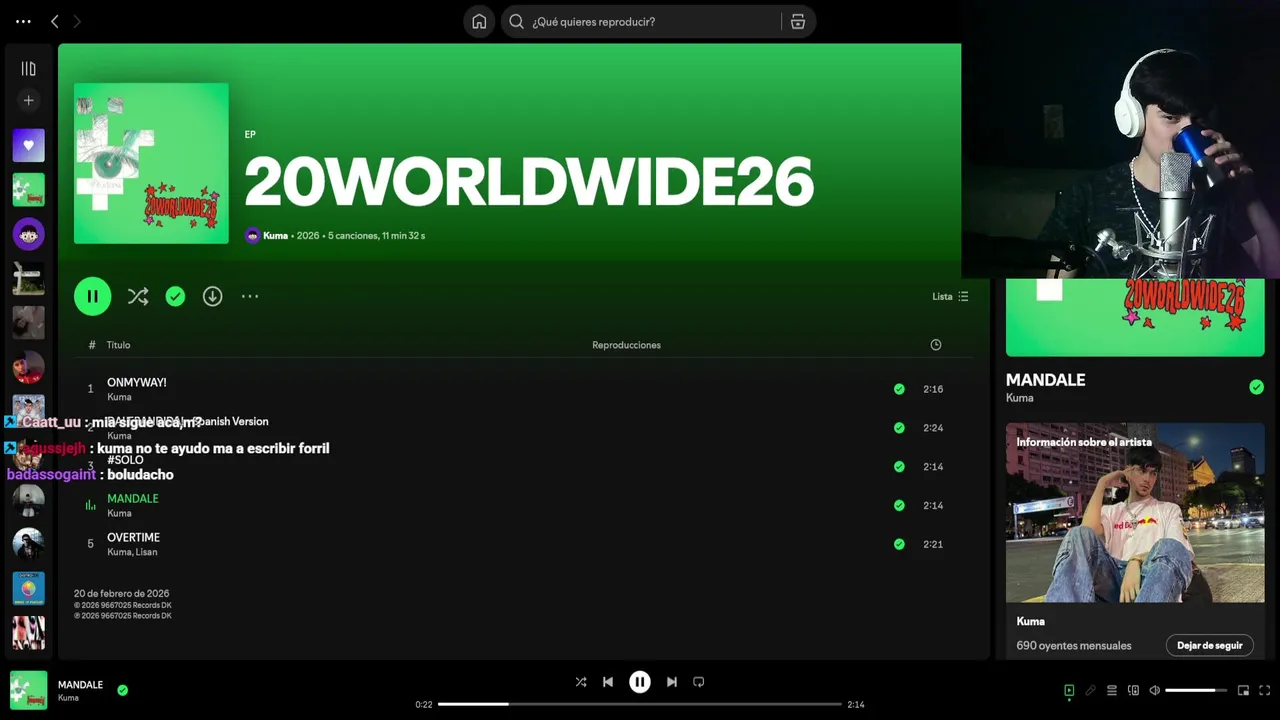
Task: Open Connect to a device icon
Action: point(1133,690)
